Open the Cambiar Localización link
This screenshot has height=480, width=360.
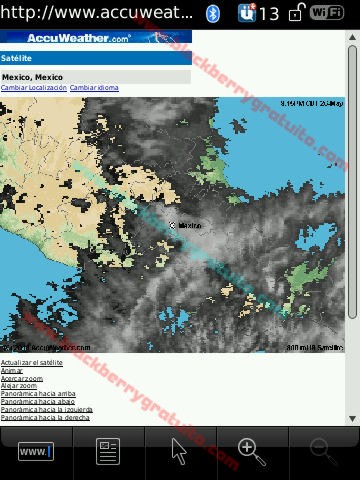[x=34, y=88]
